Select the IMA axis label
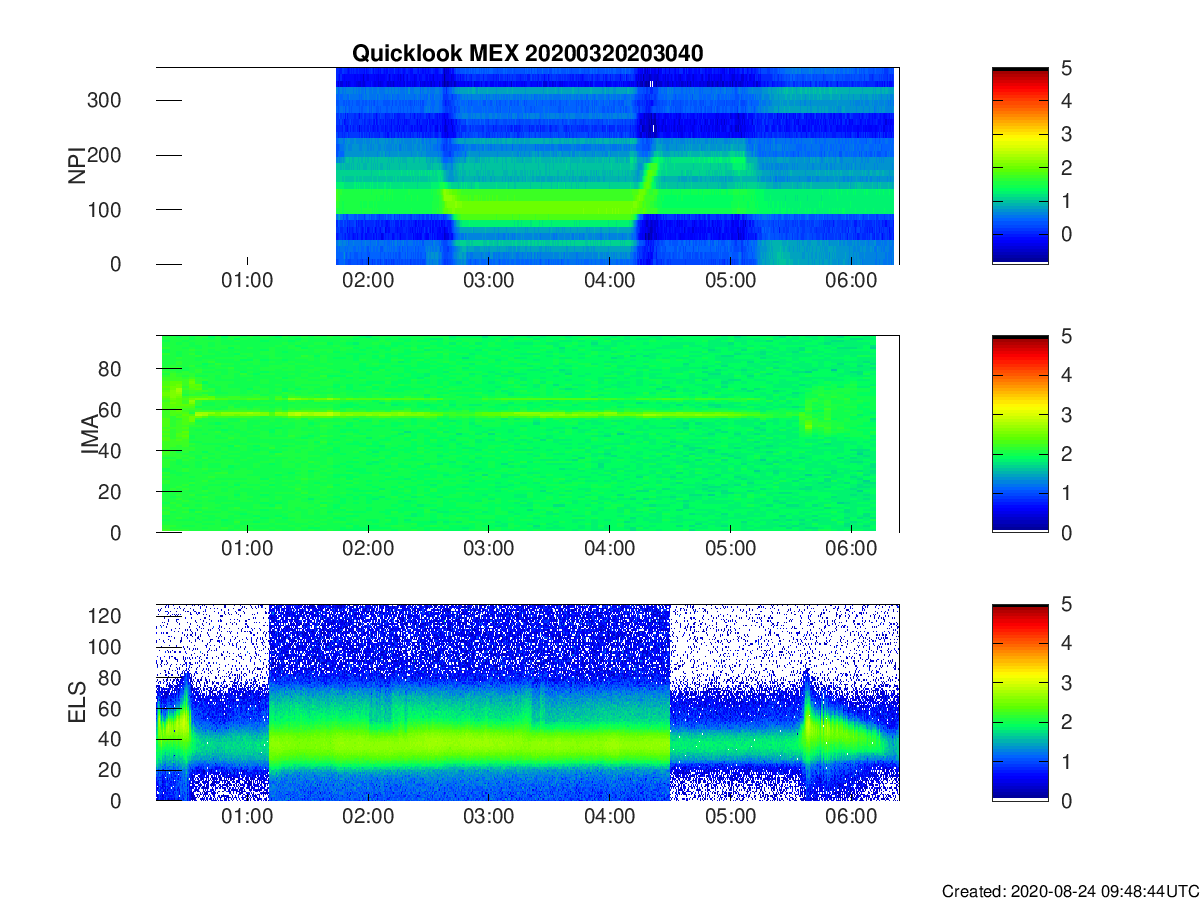This screenshot has width=1200, height=900. (89, 434)
